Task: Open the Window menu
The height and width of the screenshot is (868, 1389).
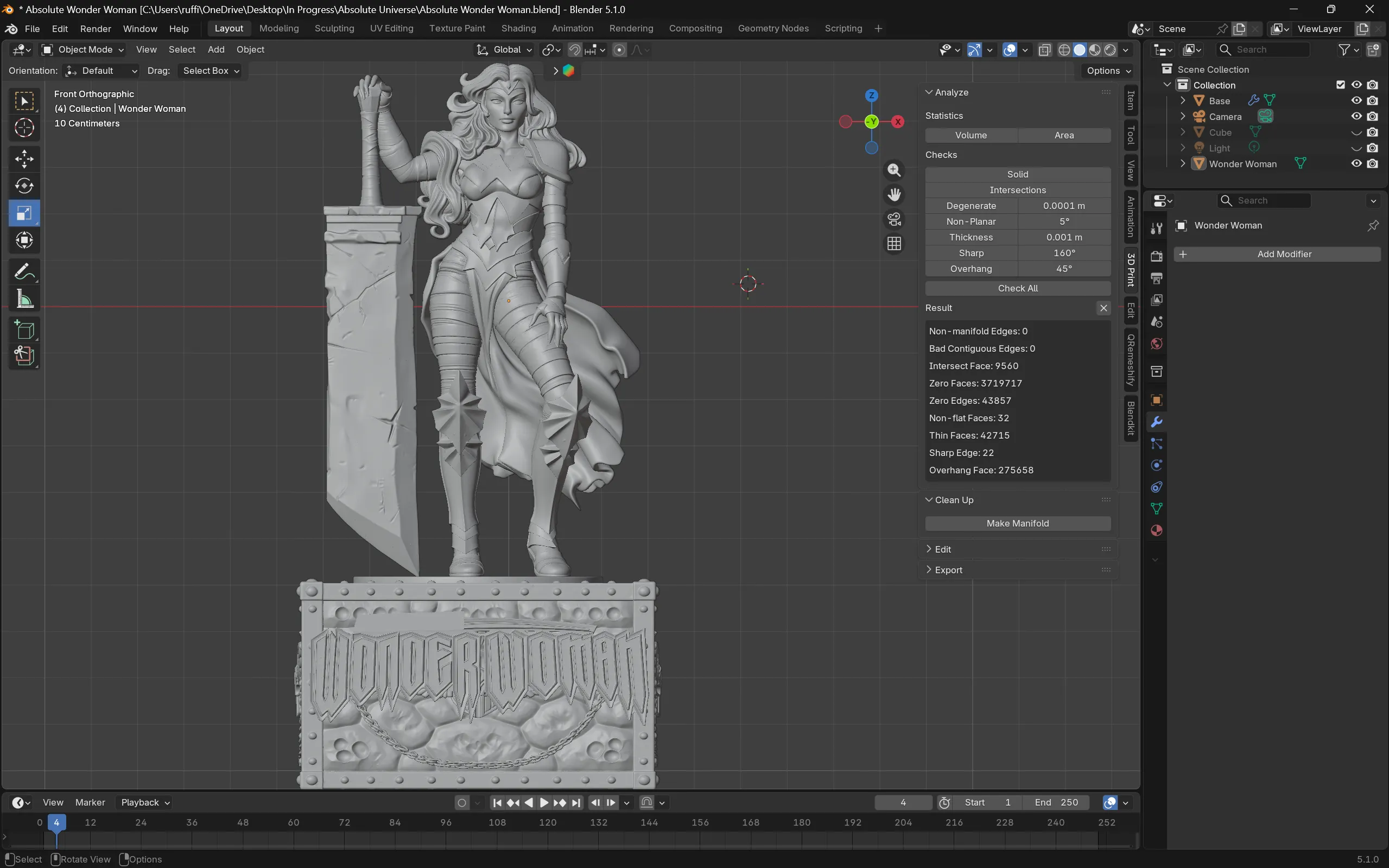Action: coord(140,29)
